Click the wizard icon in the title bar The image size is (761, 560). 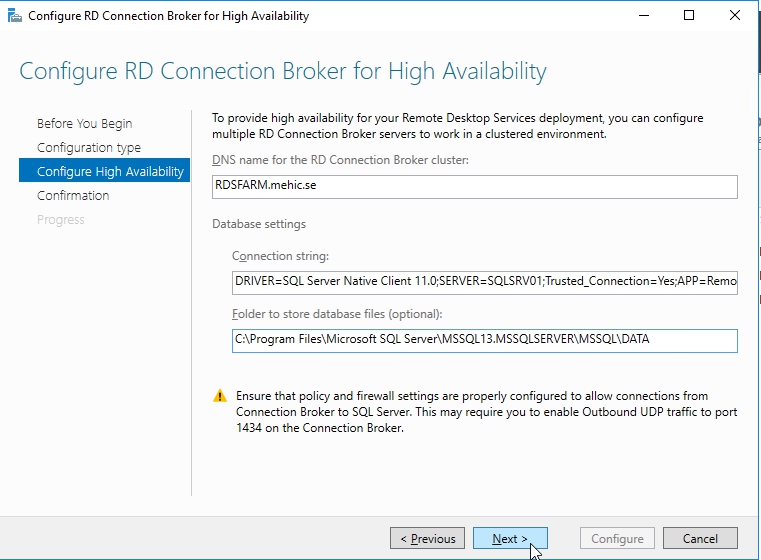[14, 16]
